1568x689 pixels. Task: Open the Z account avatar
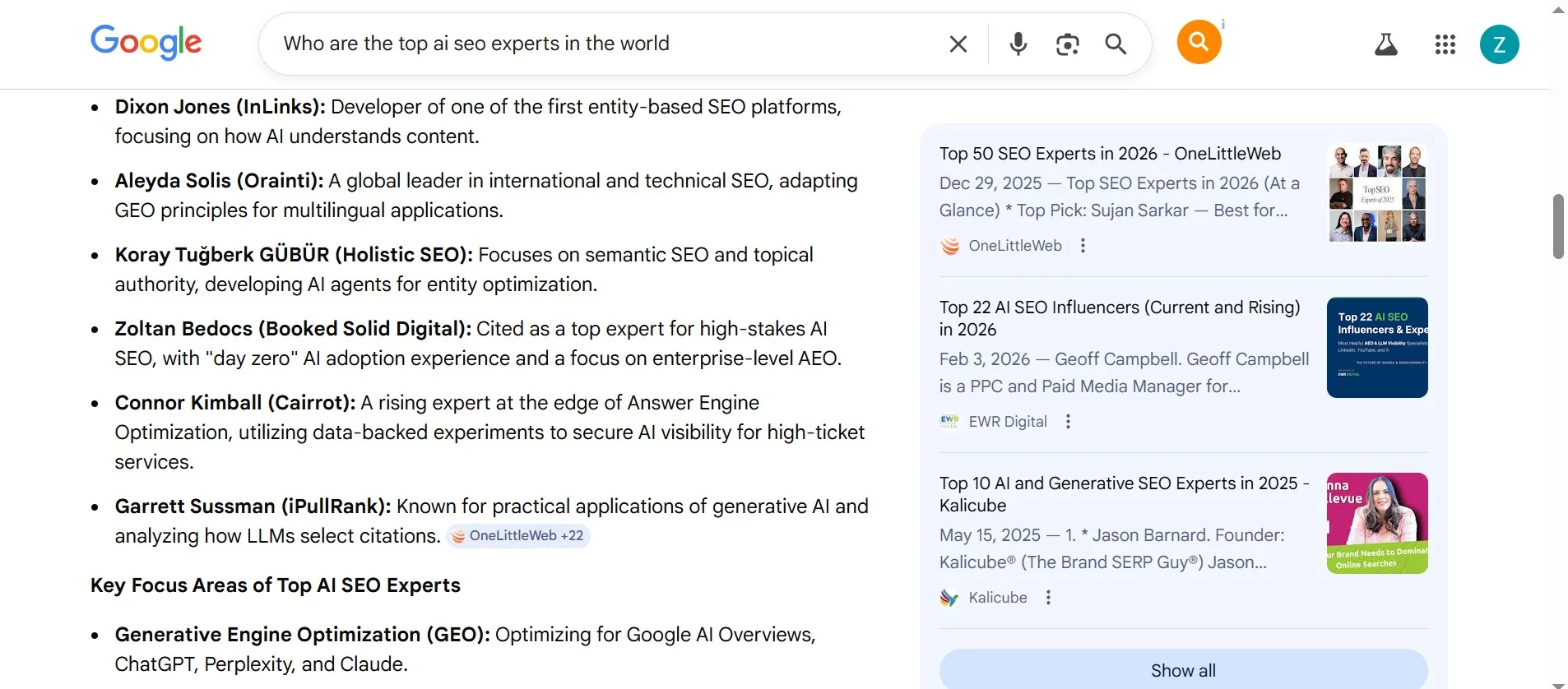1499,44
